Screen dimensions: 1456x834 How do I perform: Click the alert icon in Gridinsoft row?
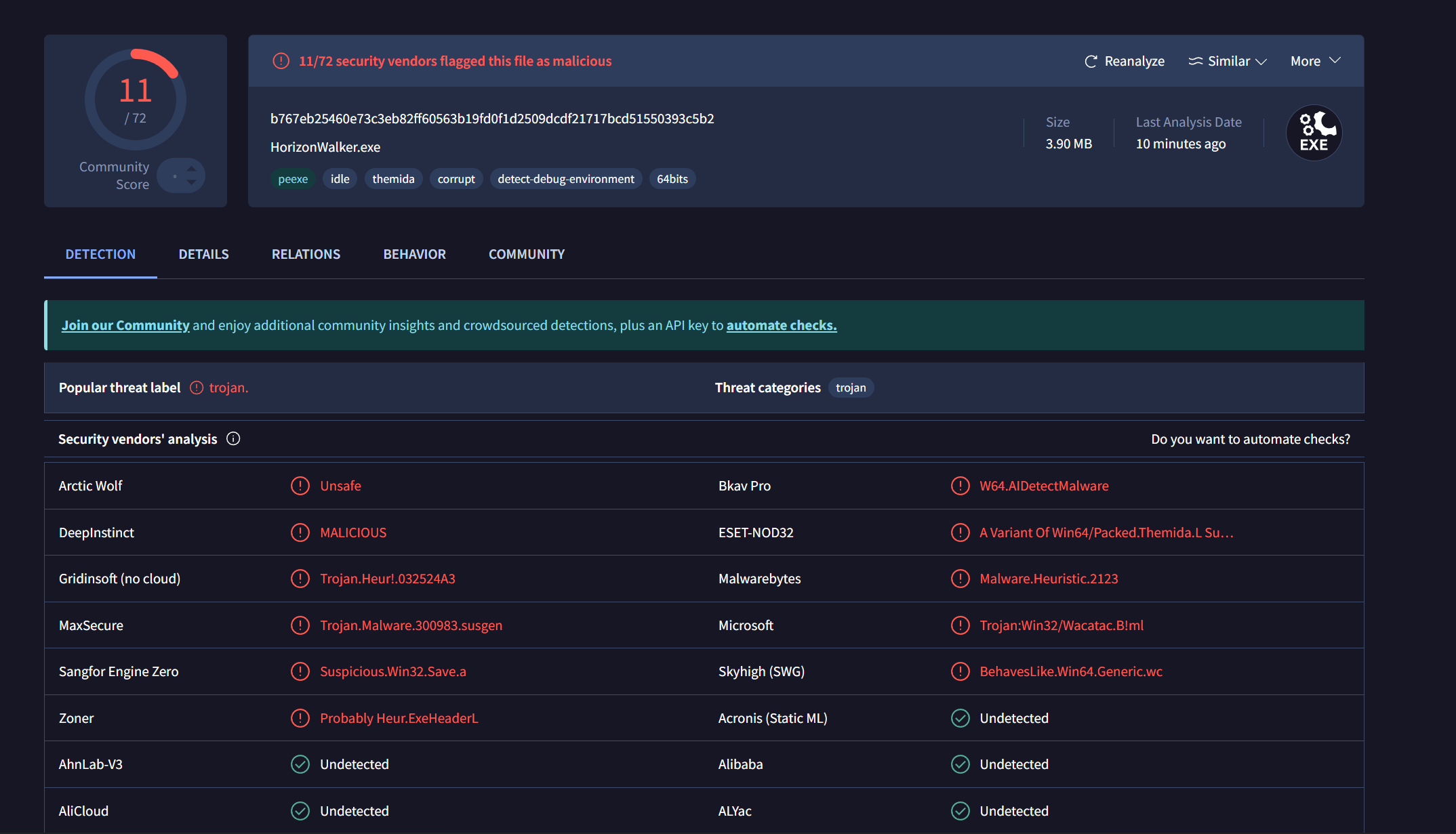coord(300,579)
